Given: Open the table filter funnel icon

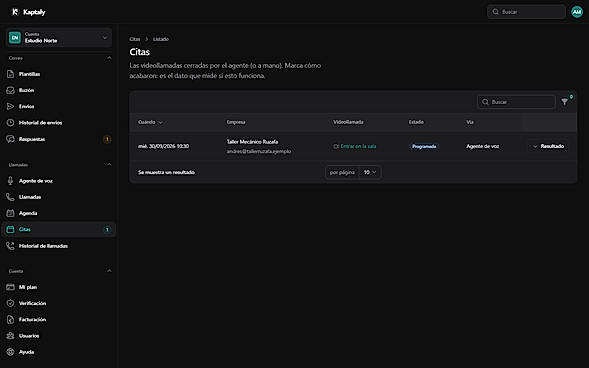Looking at the screenshot, I should (564, 102).
